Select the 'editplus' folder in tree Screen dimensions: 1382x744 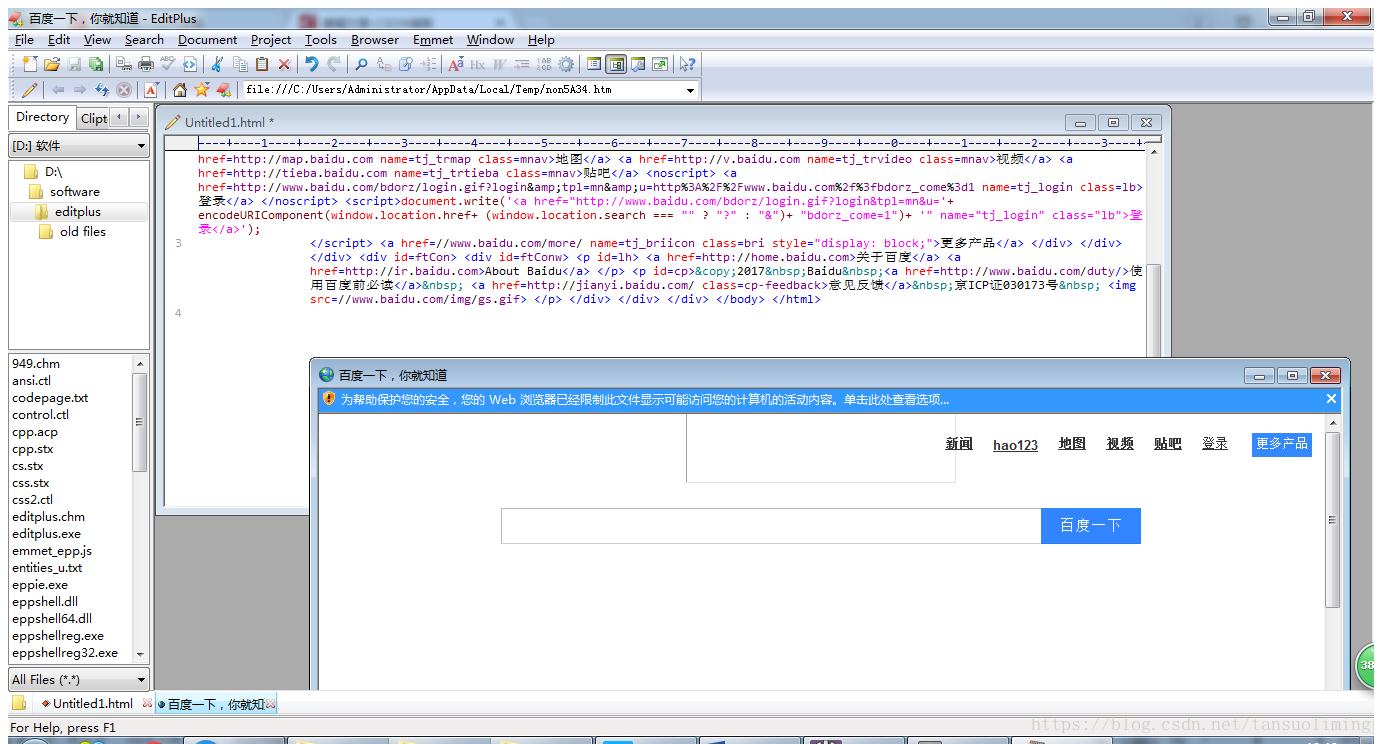click(78, 212)
